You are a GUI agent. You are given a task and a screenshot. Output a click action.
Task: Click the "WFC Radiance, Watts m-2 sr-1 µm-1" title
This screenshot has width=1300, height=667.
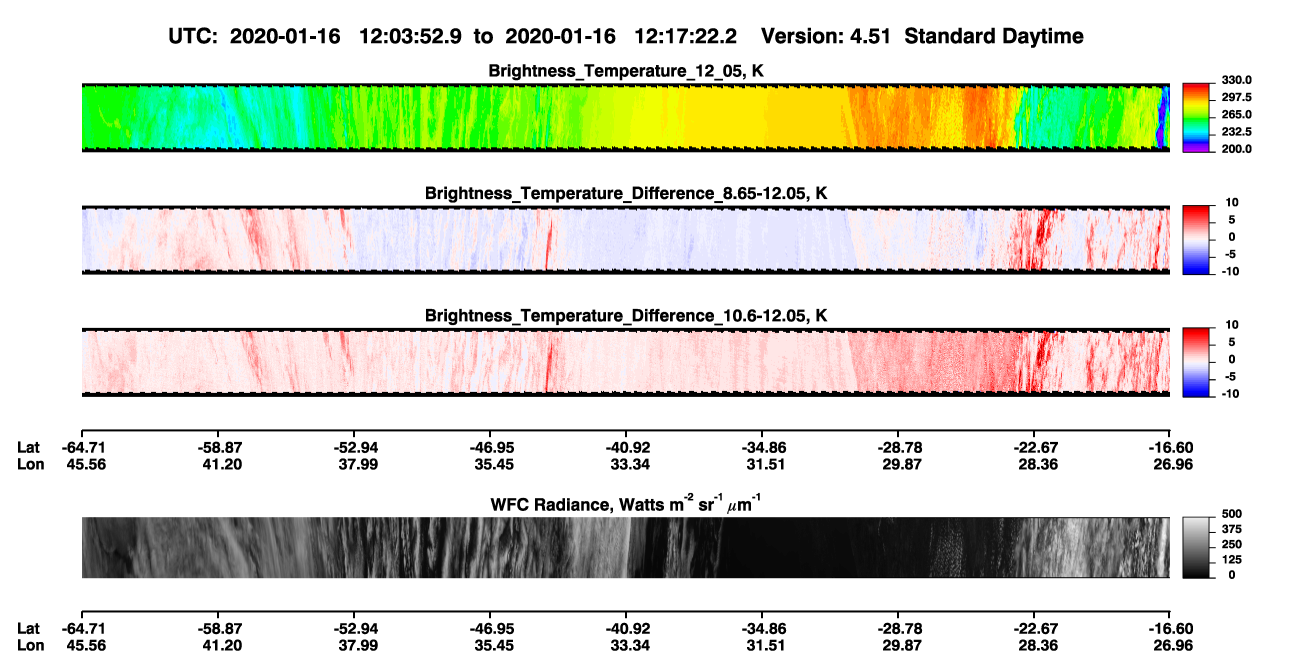[x=626, y=503]
